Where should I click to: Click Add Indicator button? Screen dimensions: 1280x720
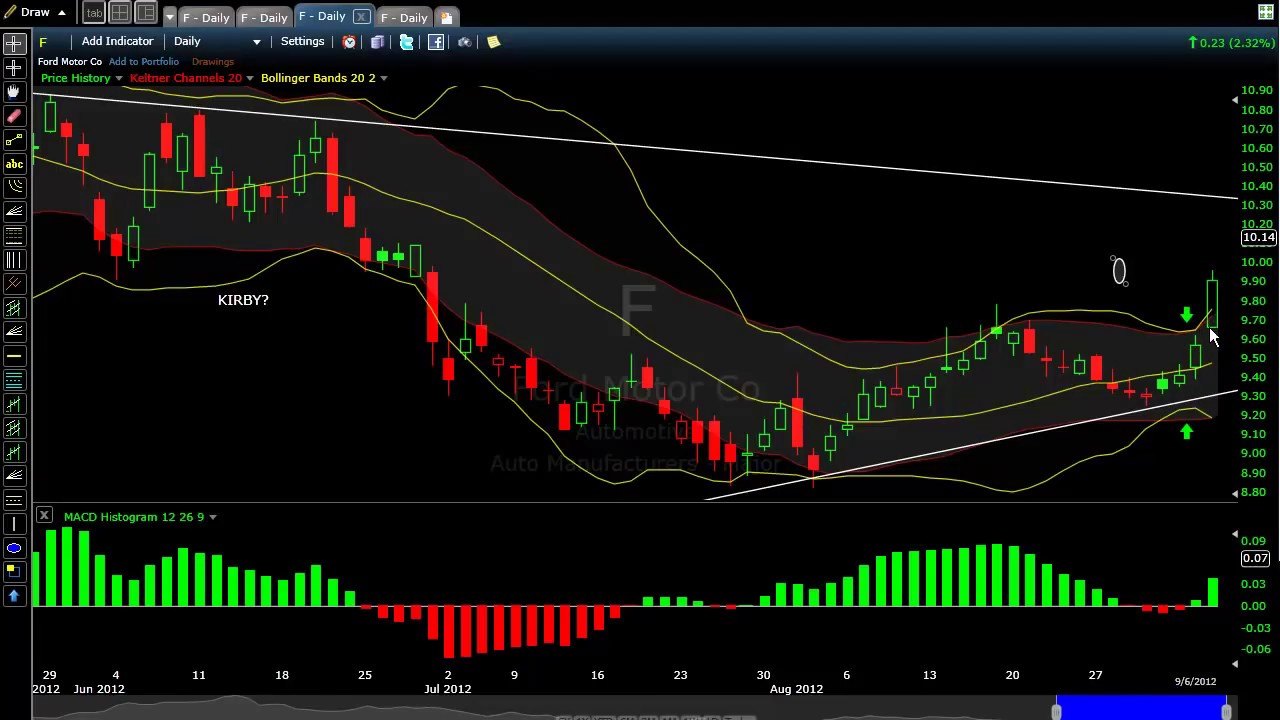[117, 42]
